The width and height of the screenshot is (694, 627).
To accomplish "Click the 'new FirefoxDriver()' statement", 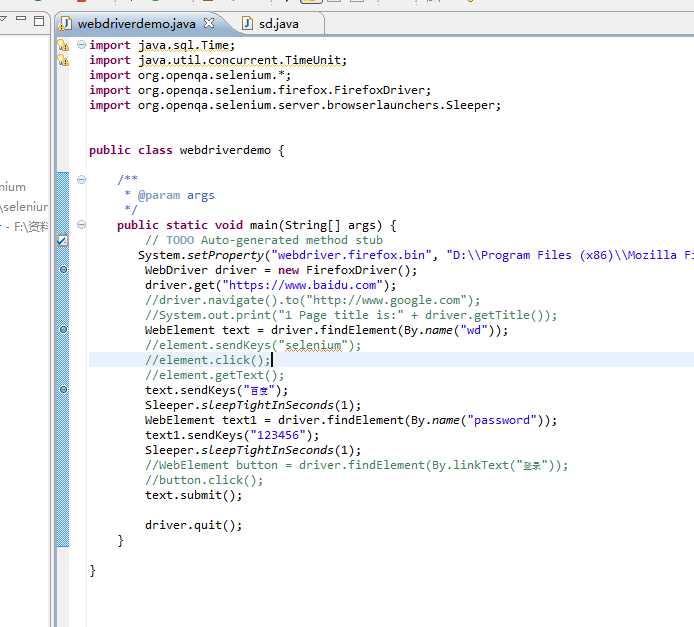I will coord(281,270).
